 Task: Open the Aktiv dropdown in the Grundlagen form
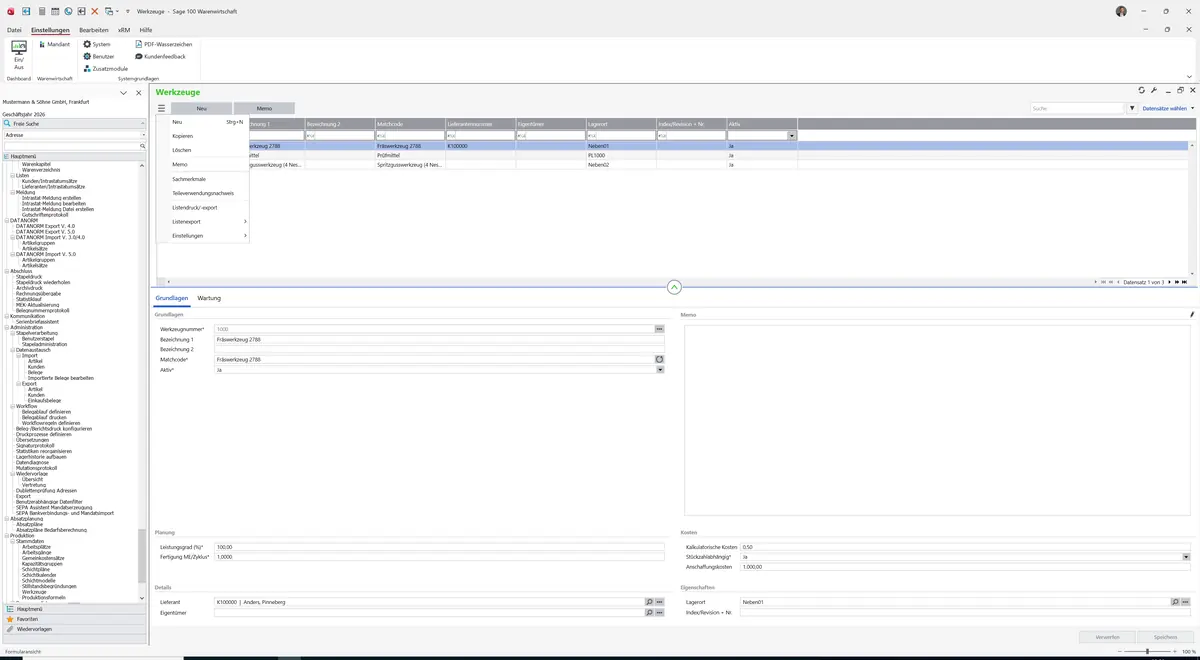click(x=660, y=370)
